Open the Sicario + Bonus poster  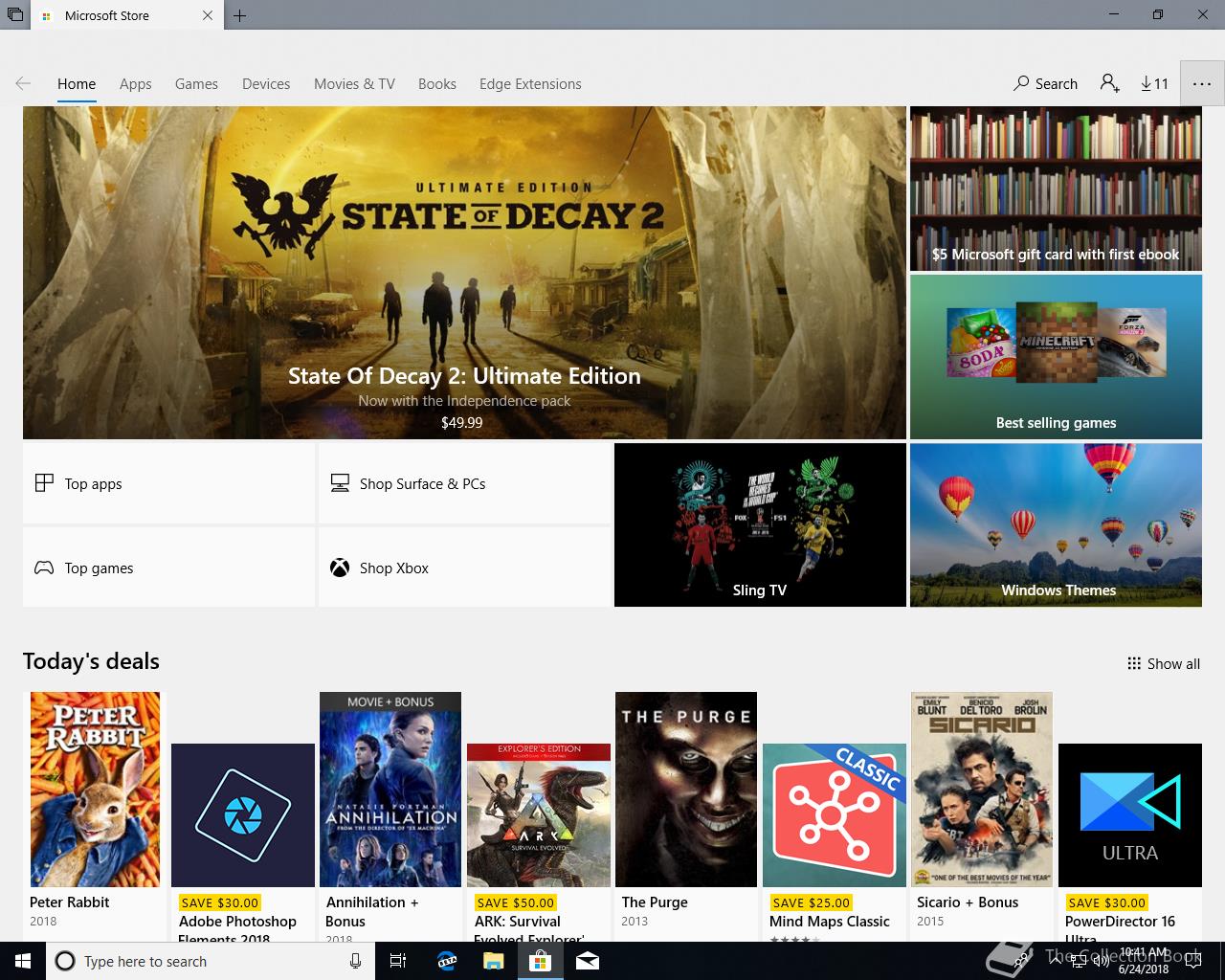[x=982, y=790]
